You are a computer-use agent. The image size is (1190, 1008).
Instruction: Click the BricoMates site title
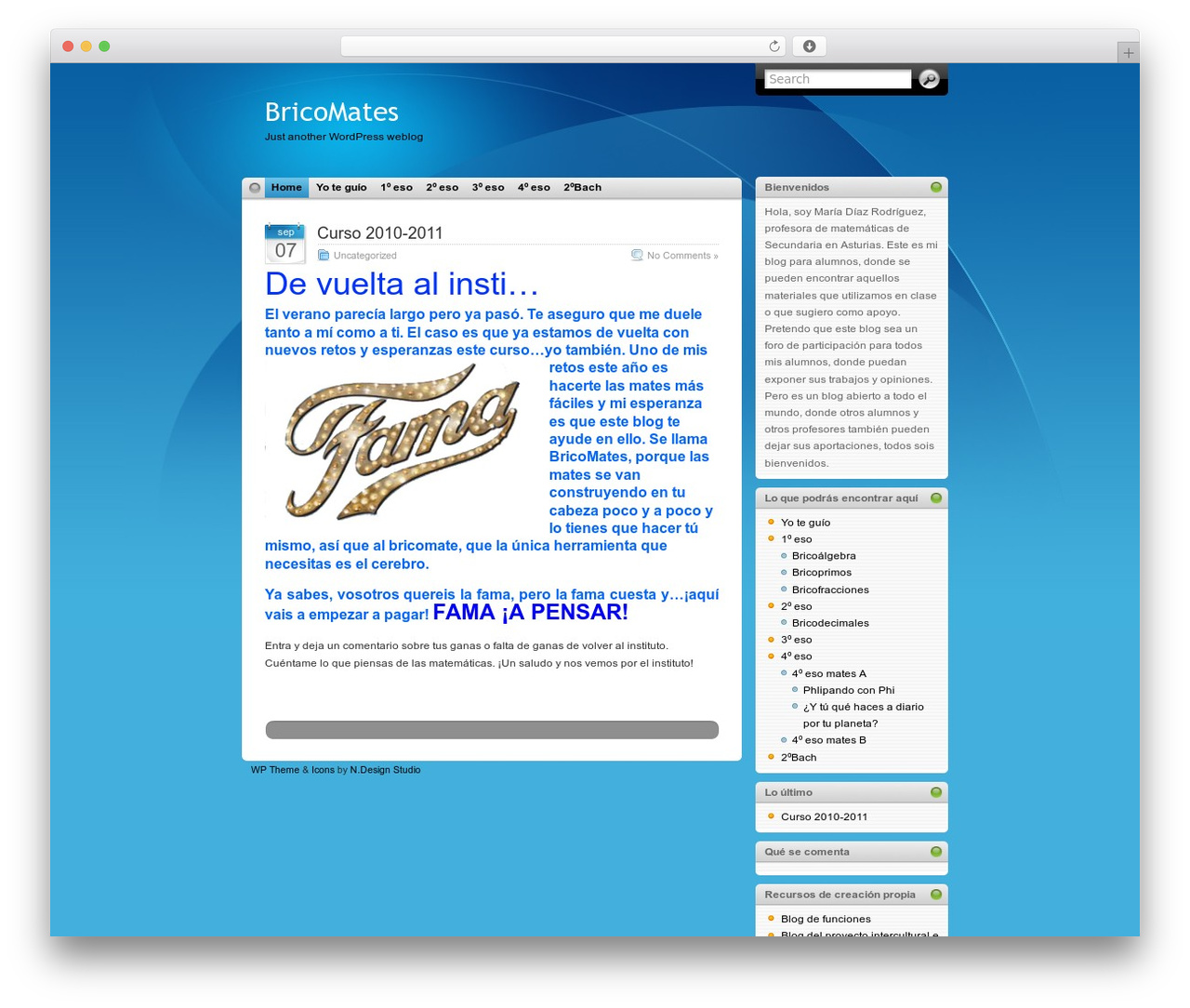coord(332,112)
